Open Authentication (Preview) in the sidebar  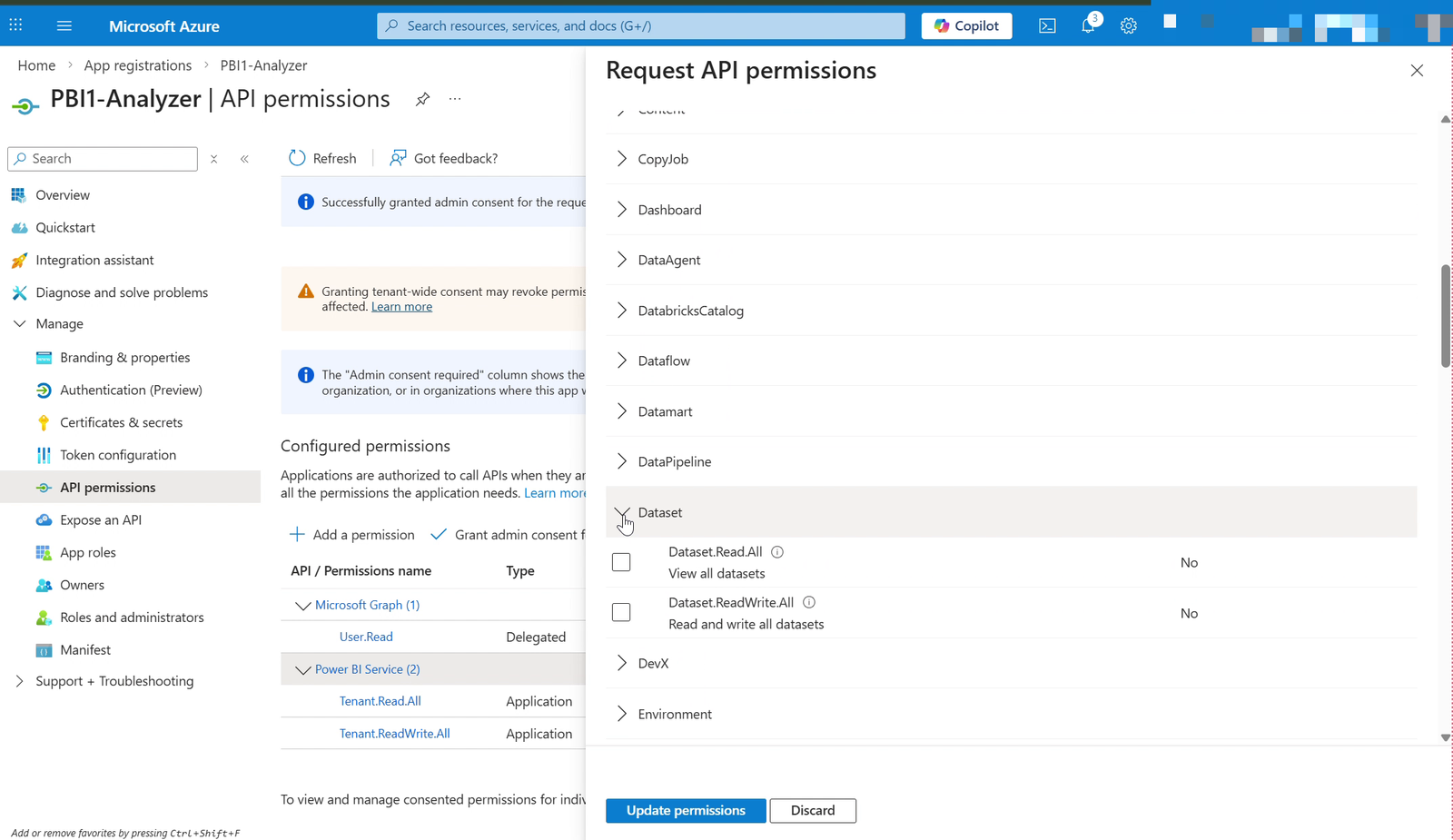coord(131,390)
